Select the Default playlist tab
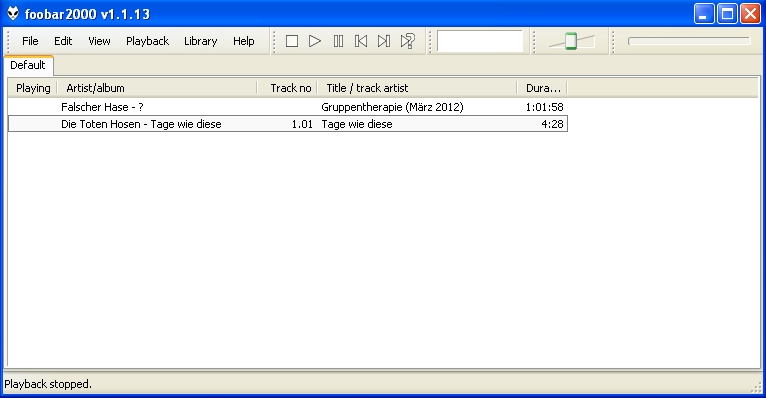766x398 pixels. coord(28,65)
